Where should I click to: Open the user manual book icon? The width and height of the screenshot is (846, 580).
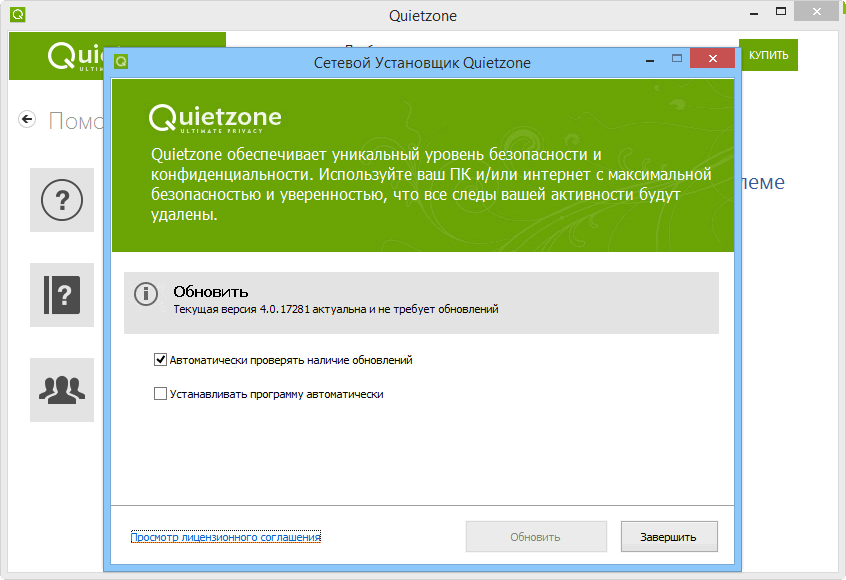(x=62, y=295)
